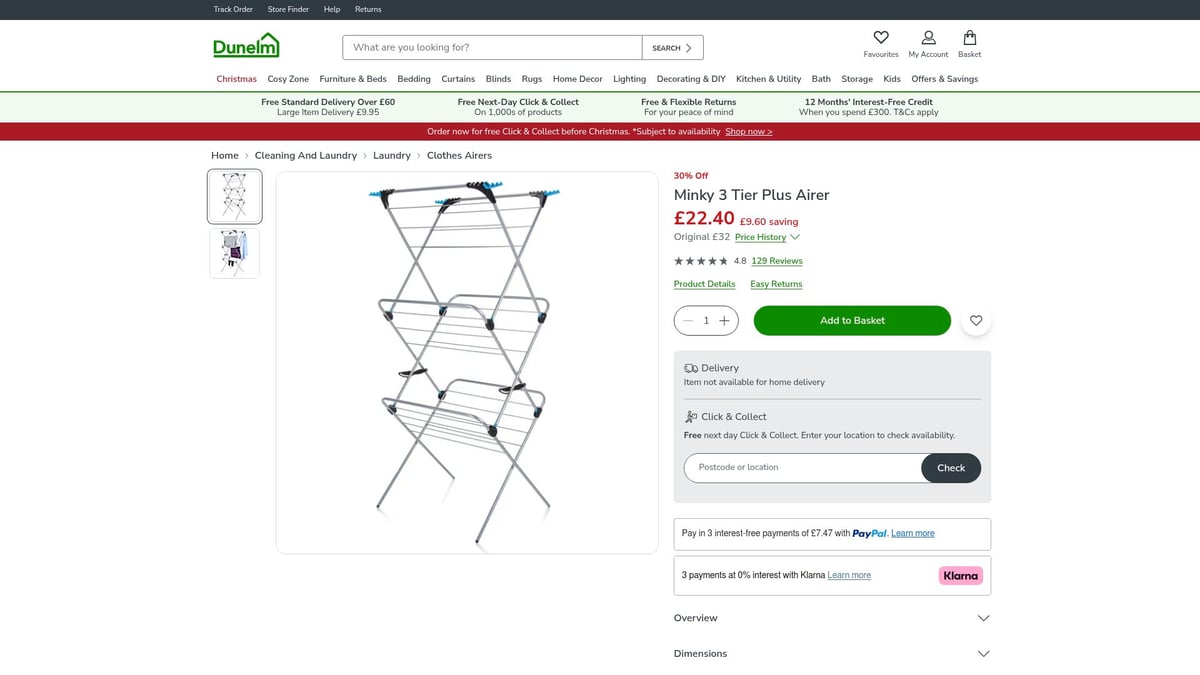This screenshot has width=1200, height=675.
Task: Navigate to Clothes Airers breadcrumb
Action: pyautogui.click(x=459, y=155)
